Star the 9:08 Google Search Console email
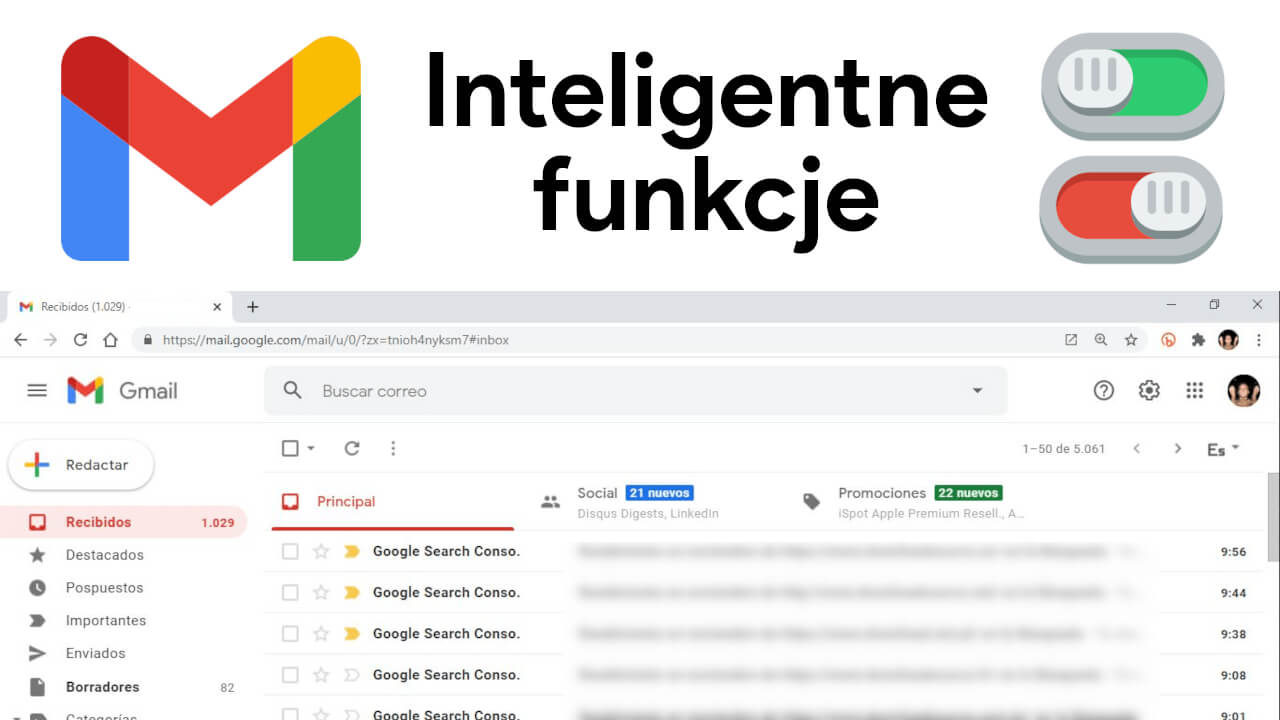 (x=321, y=675)
